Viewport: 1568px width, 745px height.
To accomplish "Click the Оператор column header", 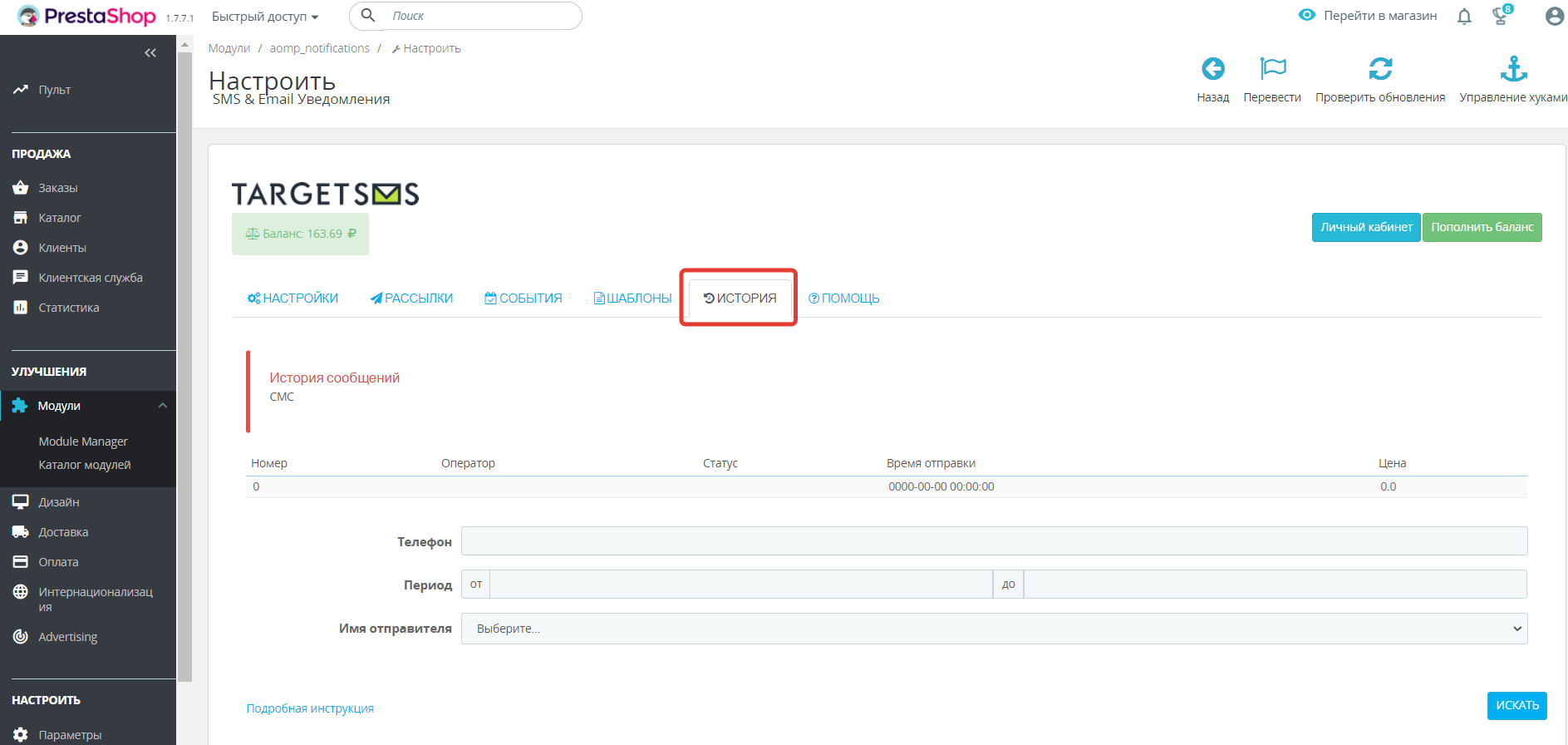I will (468, 463).
